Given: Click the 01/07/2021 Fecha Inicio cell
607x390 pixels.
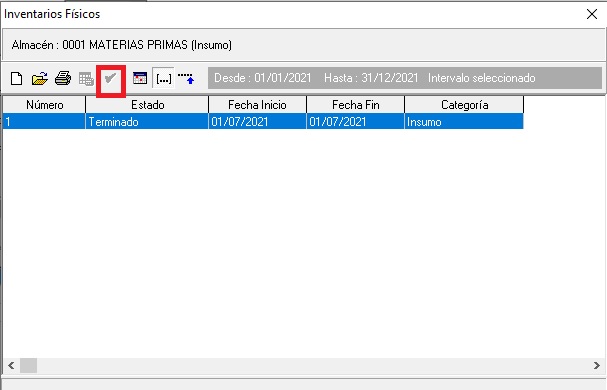Looking at the screenshot, I should coord(257,122).
